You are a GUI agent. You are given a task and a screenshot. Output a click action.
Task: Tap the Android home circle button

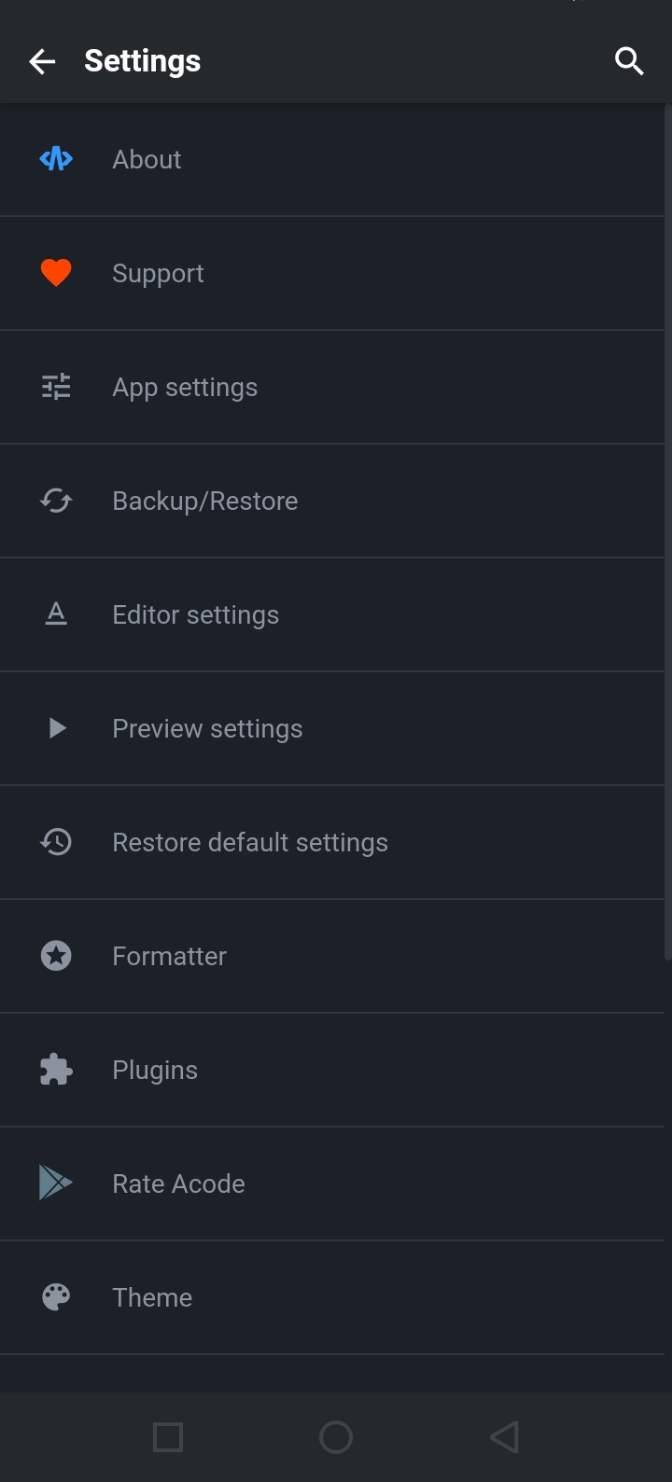coord(336,1437)
